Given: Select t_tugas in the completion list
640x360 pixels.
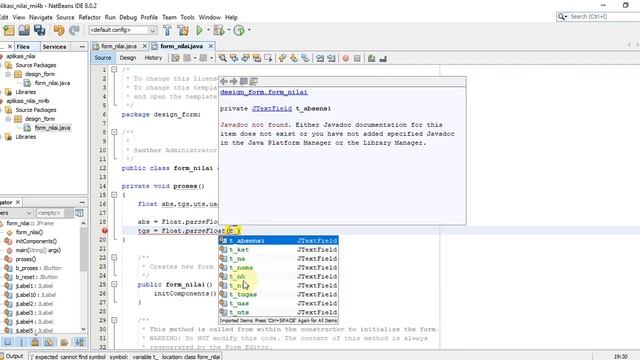Looking at the screenshot, I should point(278,294).
